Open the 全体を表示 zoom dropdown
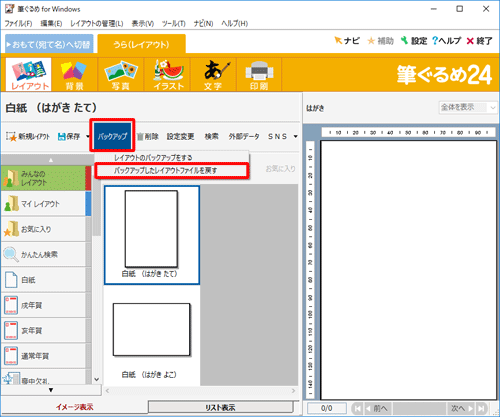The height and width of the screenshot is (417, 500). pos(467,107)
